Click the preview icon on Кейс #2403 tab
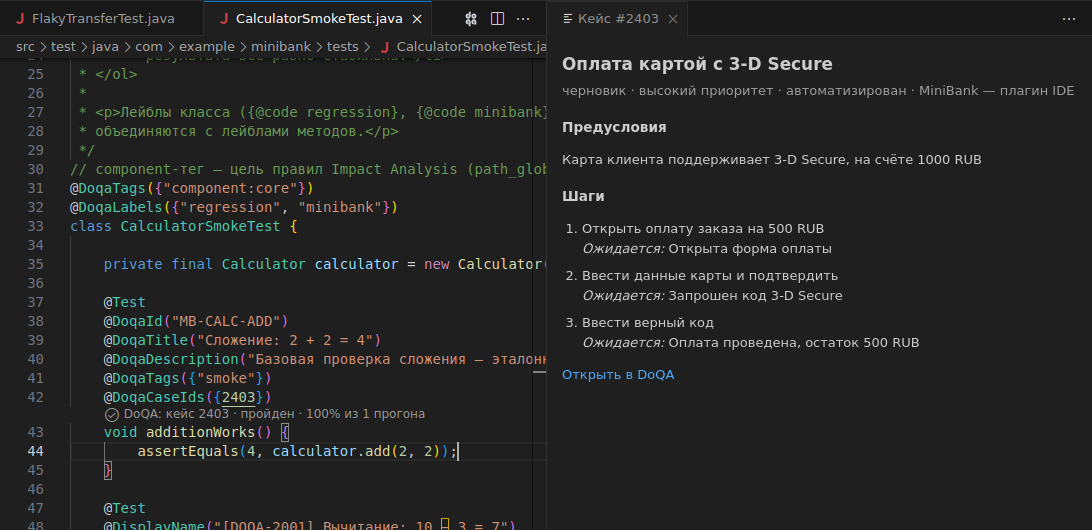Screen dimensions: 1092x530 (568, 19)
